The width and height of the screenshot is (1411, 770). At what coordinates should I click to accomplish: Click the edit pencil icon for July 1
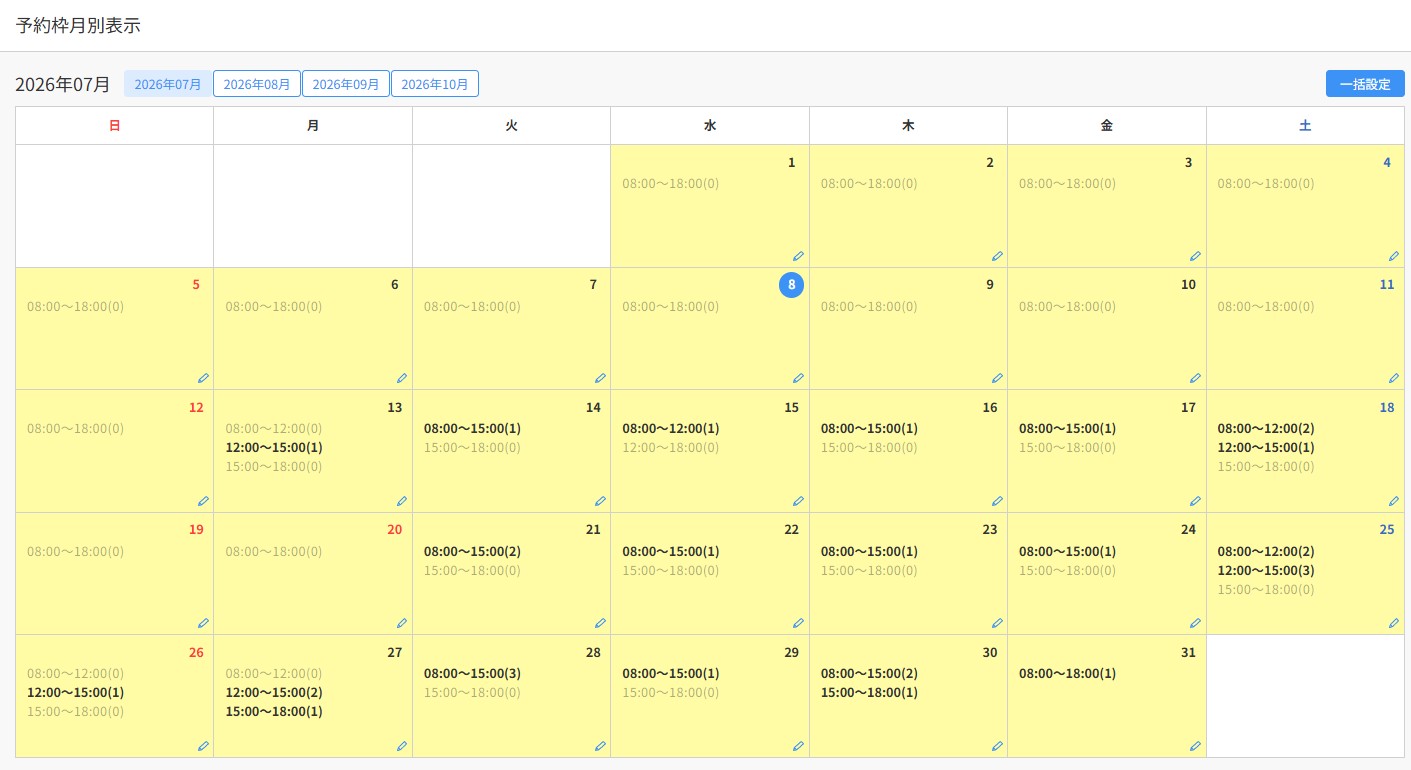[x=798, y=256]
